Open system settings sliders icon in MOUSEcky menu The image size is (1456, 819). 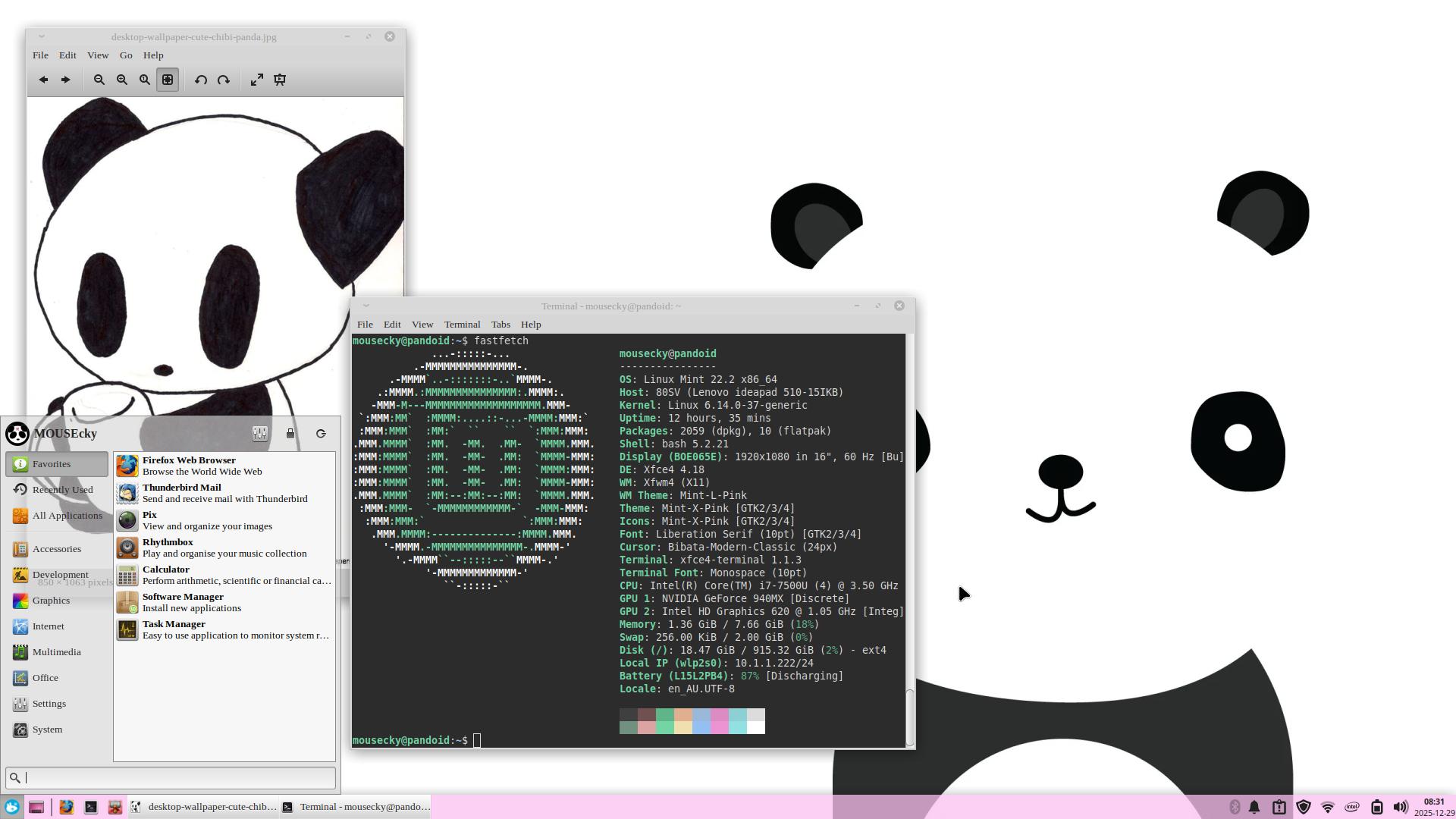[260, 433]
